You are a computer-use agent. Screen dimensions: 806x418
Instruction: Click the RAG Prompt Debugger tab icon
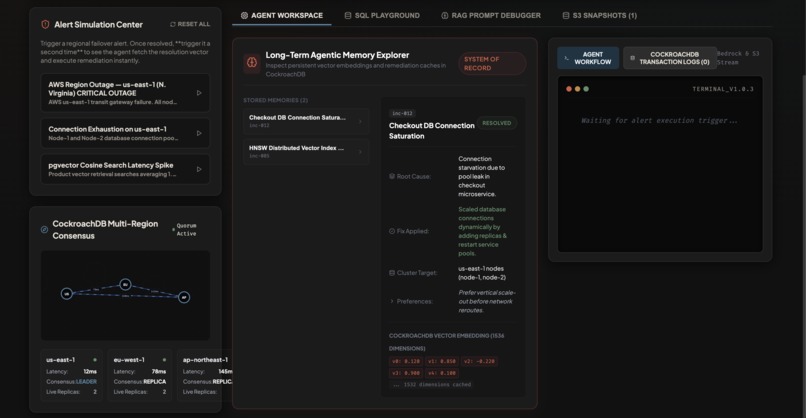445,15
